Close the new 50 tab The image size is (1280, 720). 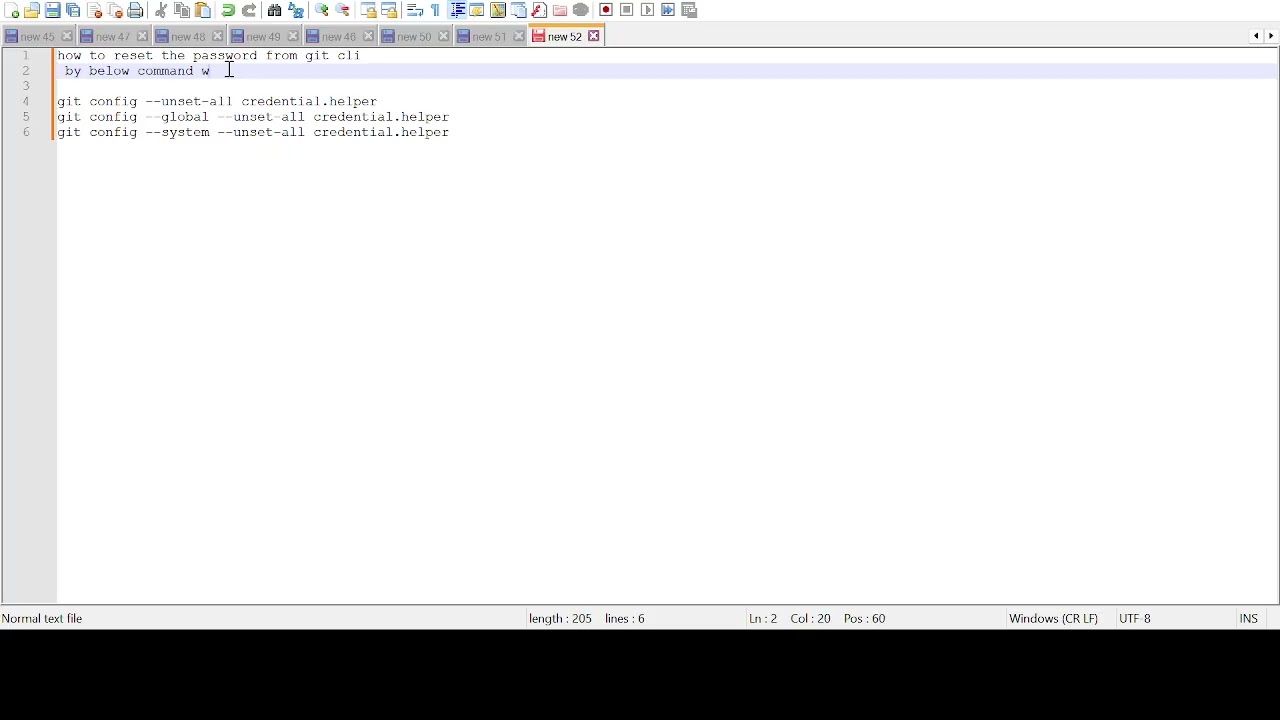coord(443,37)
